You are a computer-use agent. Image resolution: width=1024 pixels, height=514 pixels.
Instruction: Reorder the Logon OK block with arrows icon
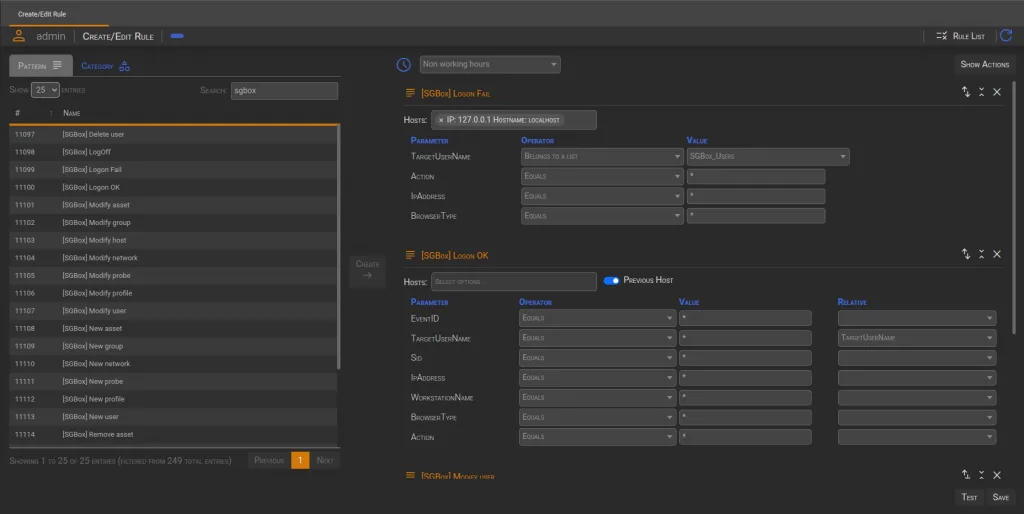click(966, 254)
